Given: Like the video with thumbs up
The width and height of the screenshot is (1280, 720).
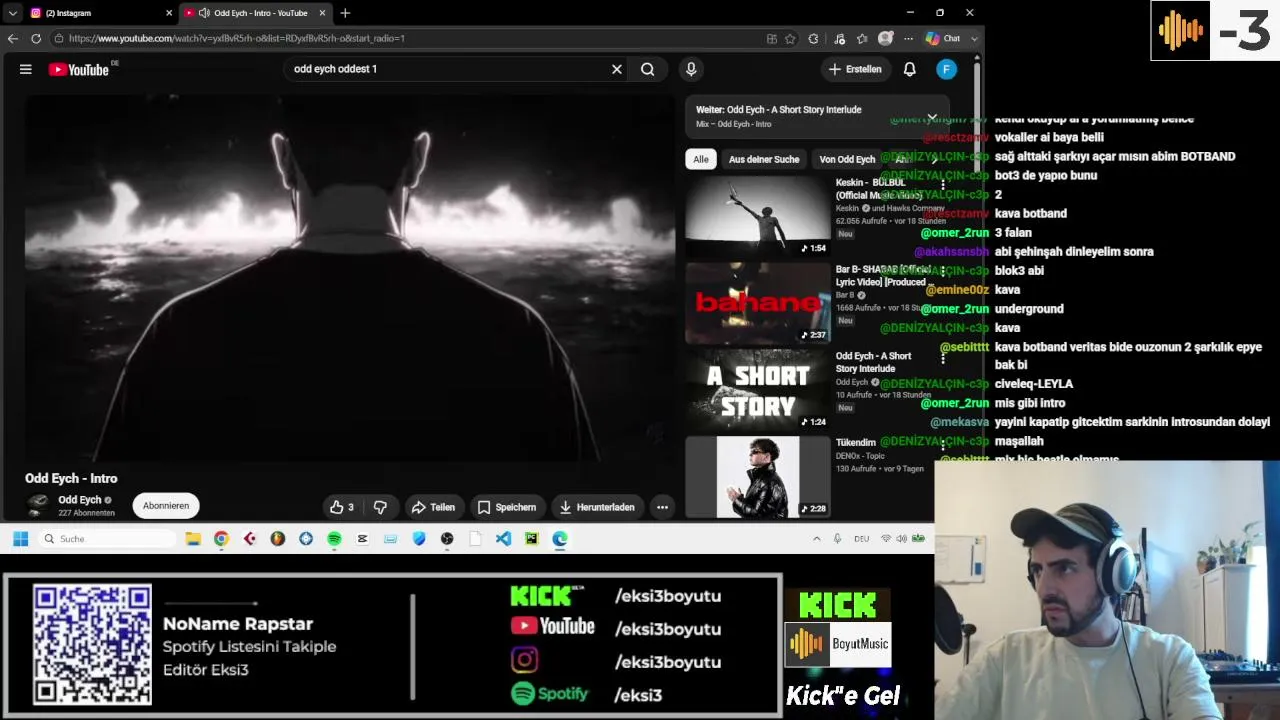Looking at the screenshot, I should pyautogui.click(x=342, y=507).
